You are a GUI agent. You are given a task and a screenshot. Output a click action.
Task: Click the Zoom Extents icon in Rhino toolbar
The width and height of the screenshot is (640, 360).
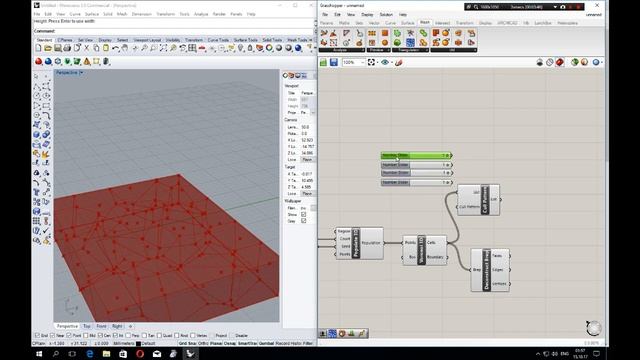pos(163,48)
